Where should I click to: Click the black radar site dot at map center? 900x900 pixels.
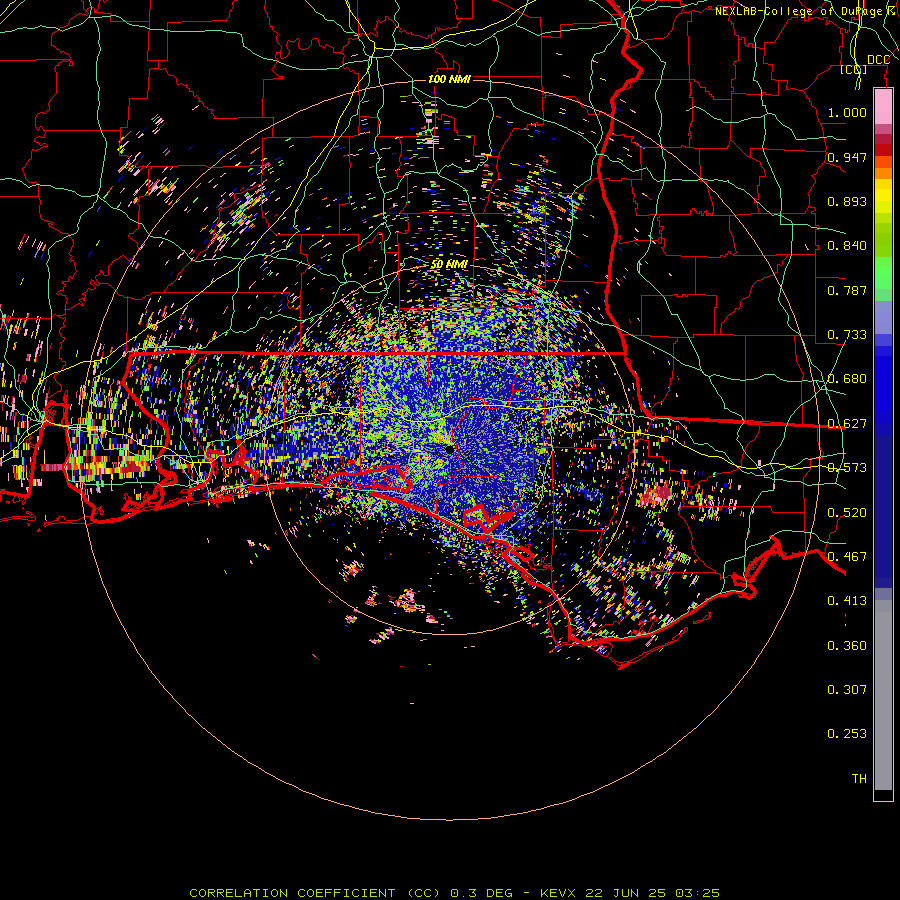coord(450,449)
